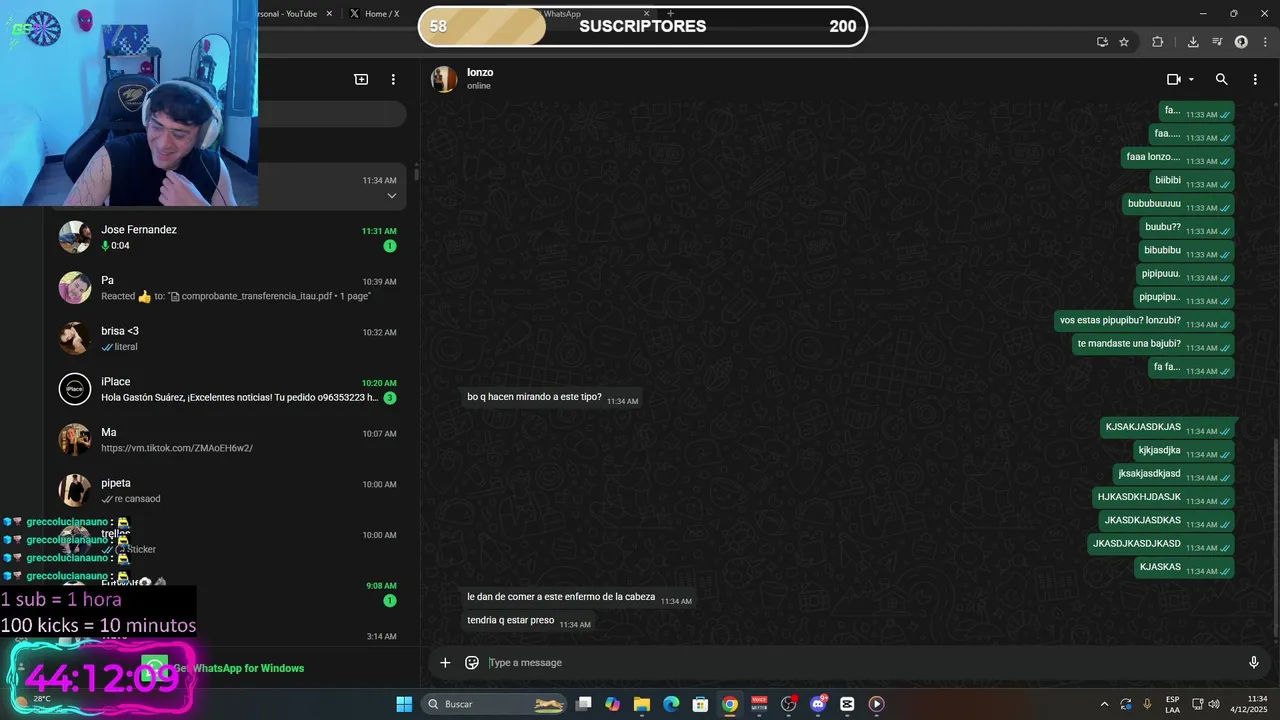Open the chat list three-dot menu
This screenshot has width=1280, height=720.
pos(393,79)
